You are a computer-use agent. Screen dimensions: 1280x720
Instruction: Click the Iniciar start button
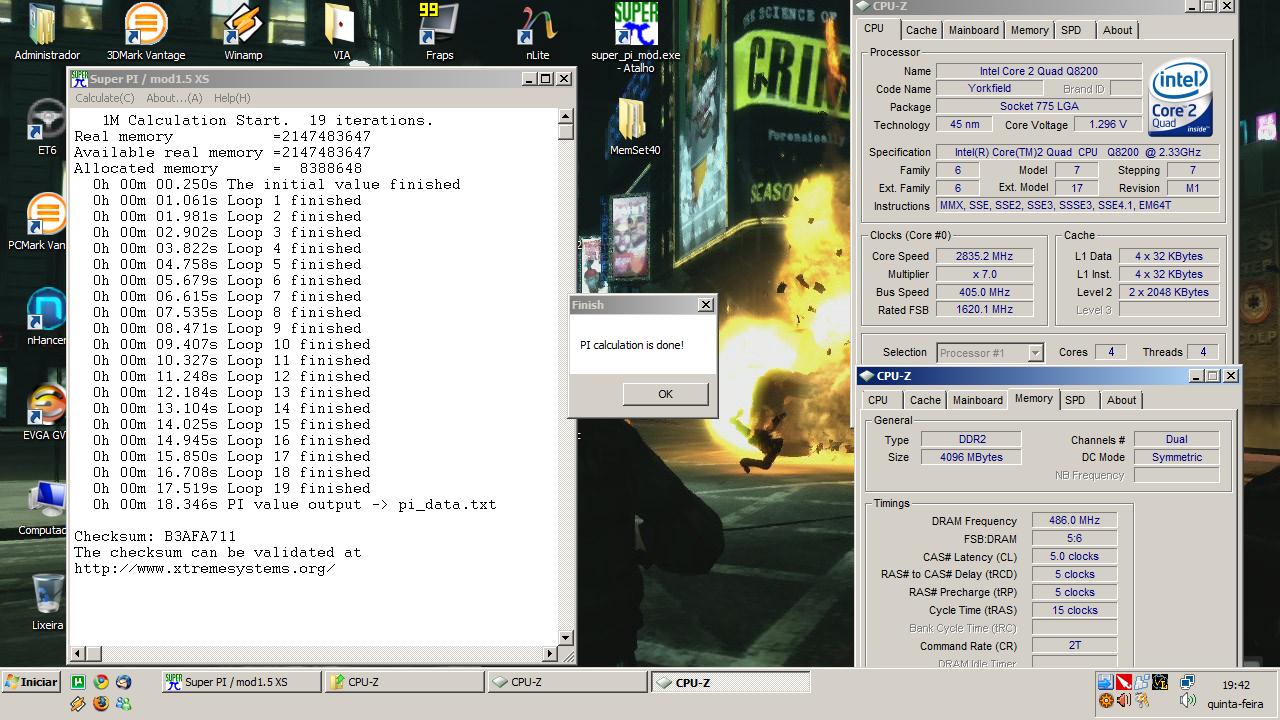click(31, 682)
